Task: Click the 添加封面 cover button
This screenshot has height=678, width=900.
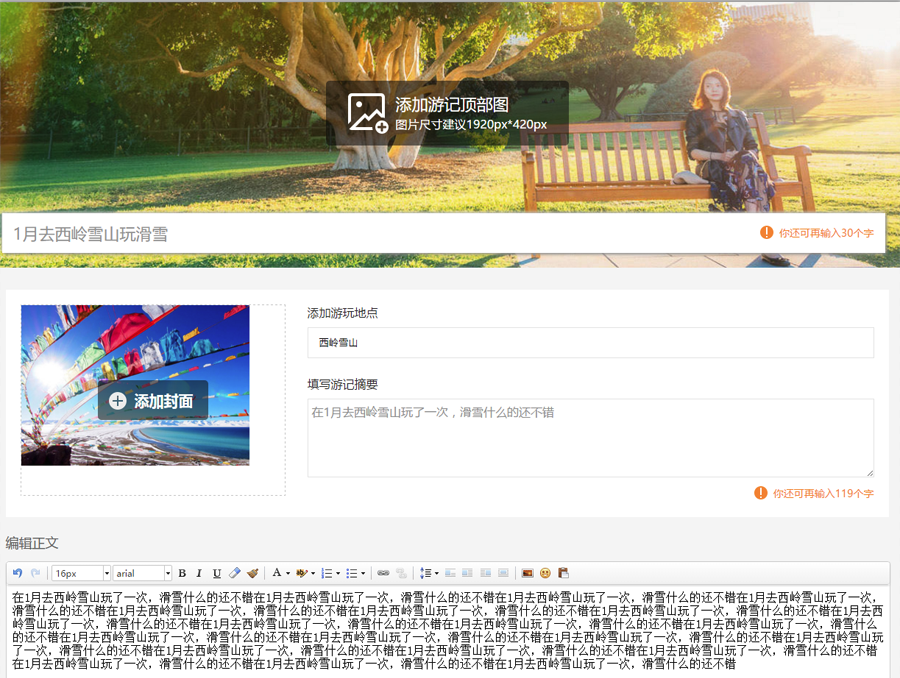Action: click(153, 401)
